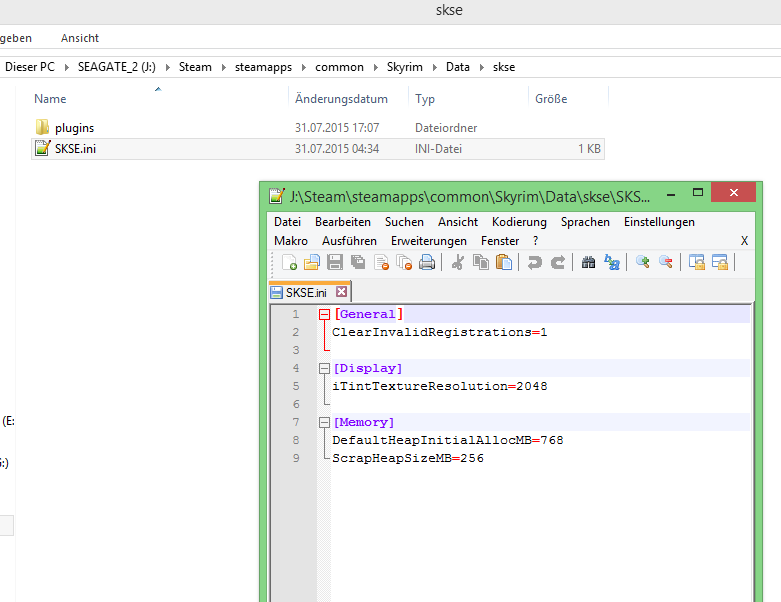Click Data in the address breadcrumb
Viewport: 781px width, 602px height.
[x=457, y=67]
